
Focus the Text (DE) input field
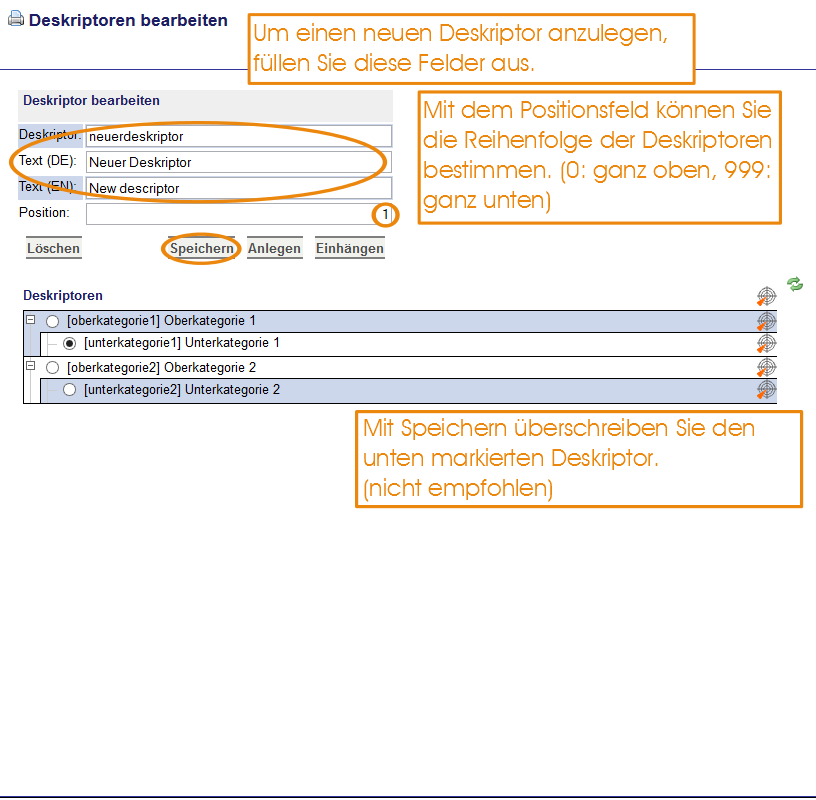pos(239,162)
